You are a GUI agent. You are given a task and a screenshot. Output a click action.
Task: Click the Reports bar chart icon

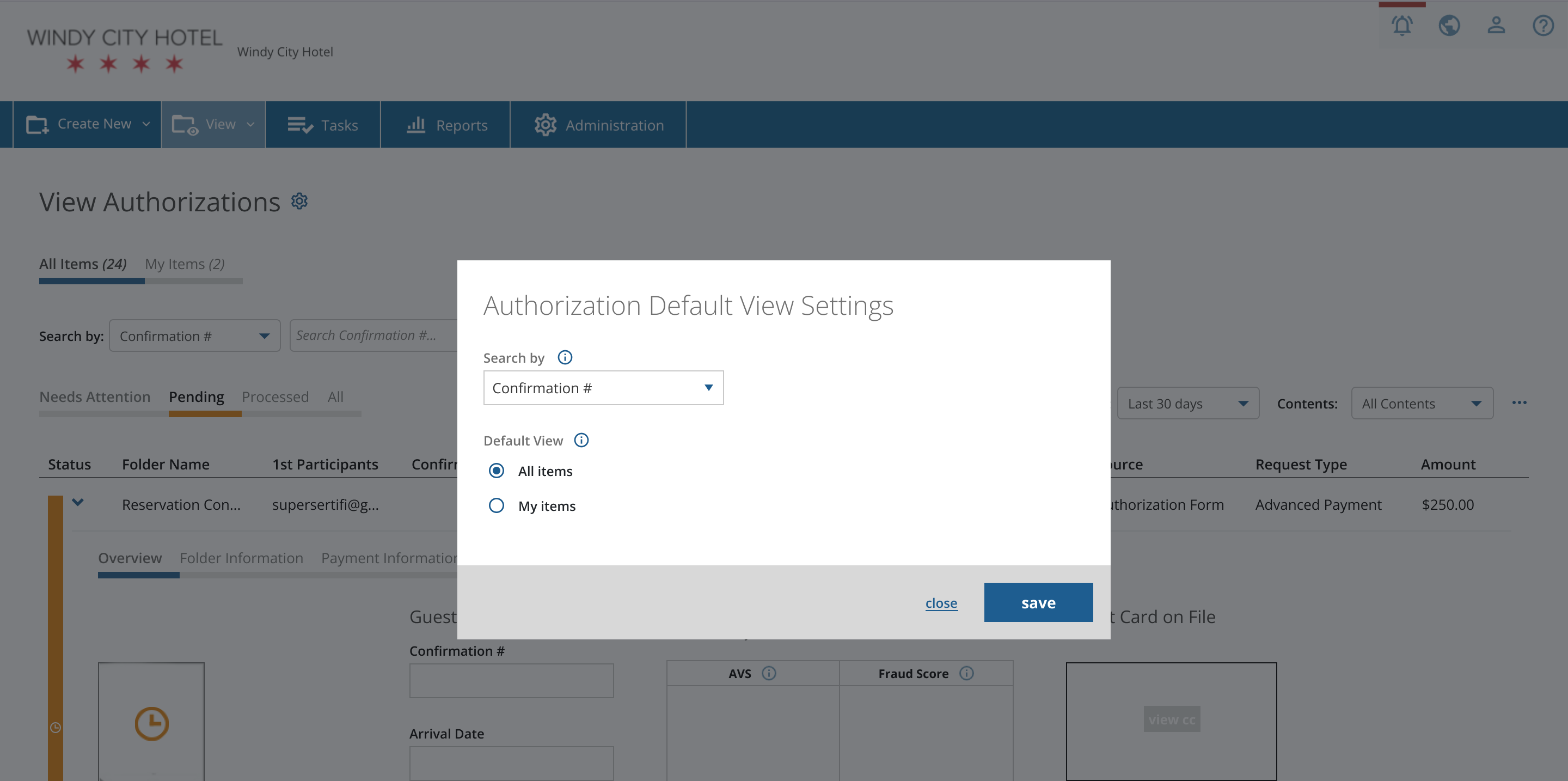pos(416,125)
